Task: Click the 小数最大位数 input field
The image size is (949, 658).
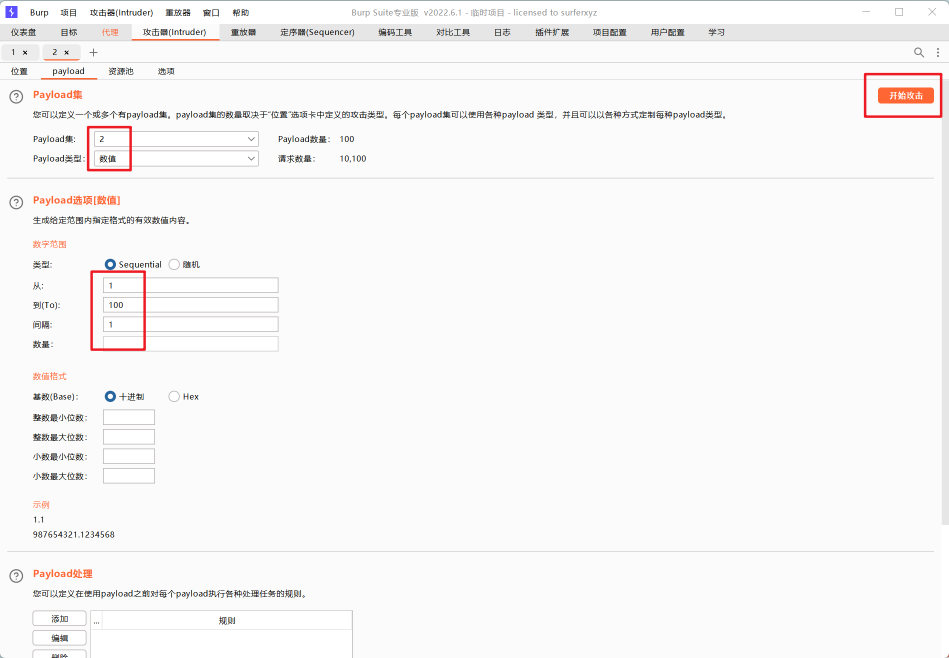Action: click(129, 476)
